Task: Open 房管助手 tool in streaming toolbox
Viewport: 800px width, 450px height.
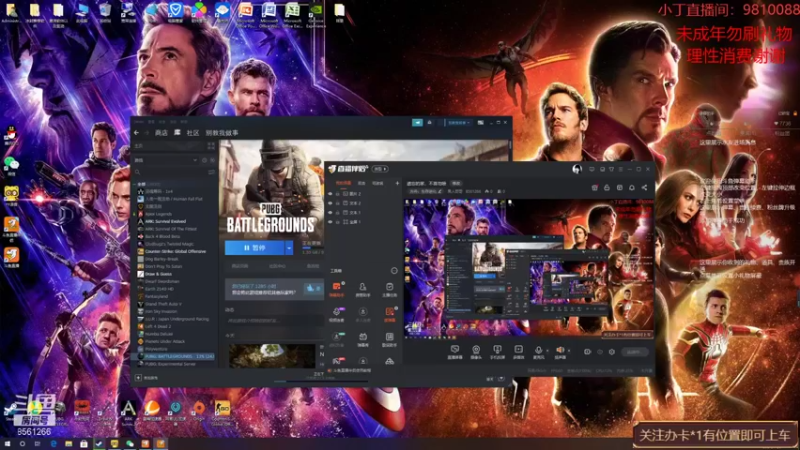Action: click(363, 289)
